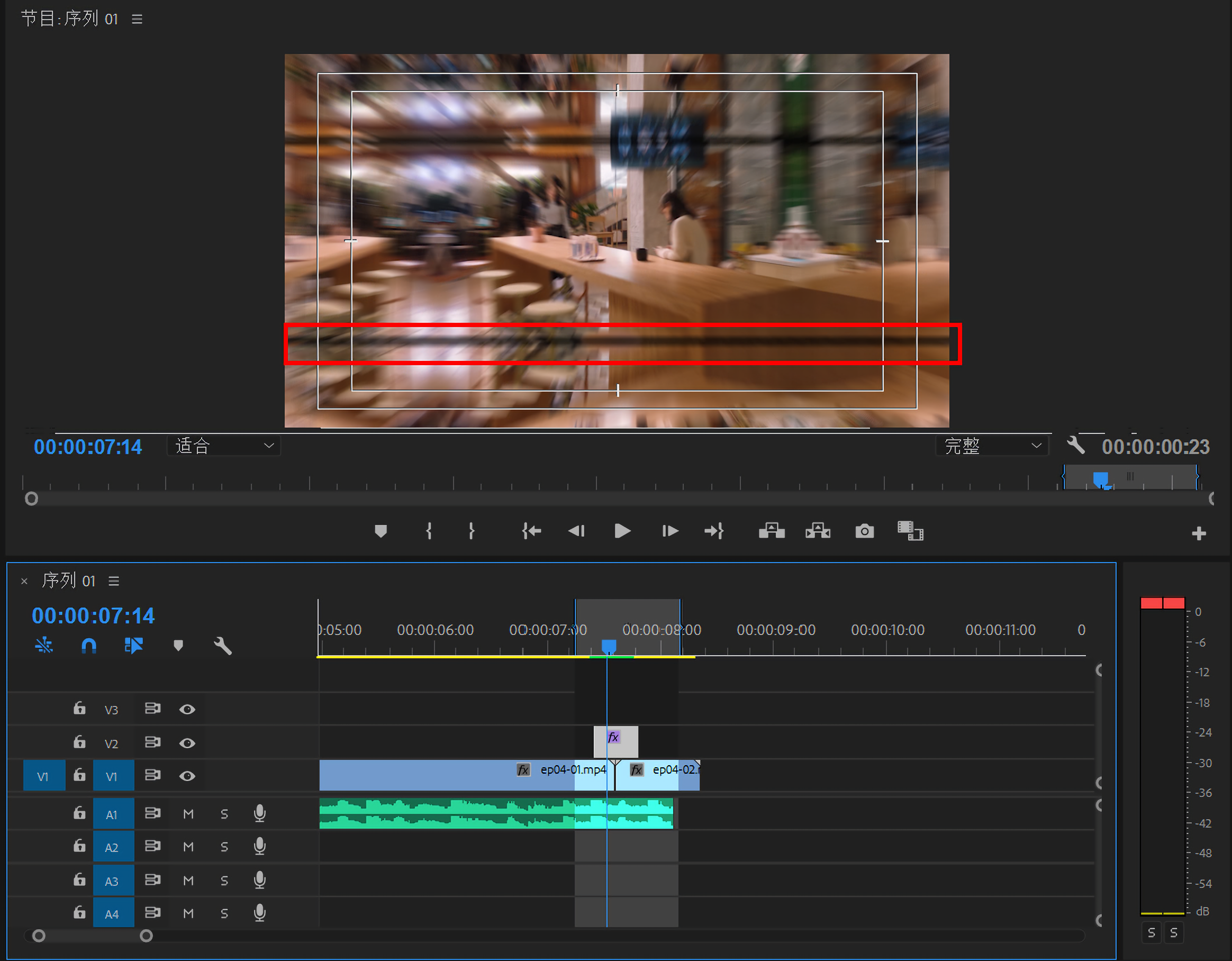Image resolution: width=1232 pixels, height=961 pixels.
Task: Toggle lock on A4 track
Action: point(79,912)
